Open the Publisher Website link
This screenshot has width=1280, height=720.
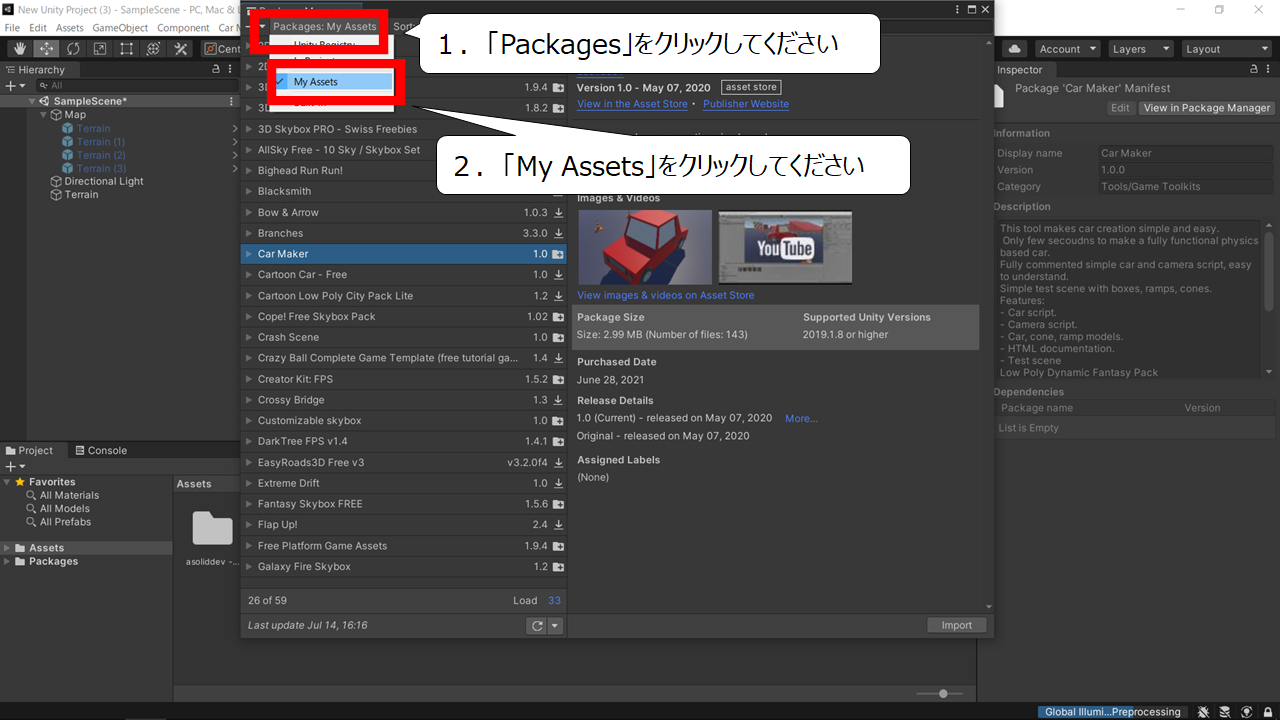point(746,104)
